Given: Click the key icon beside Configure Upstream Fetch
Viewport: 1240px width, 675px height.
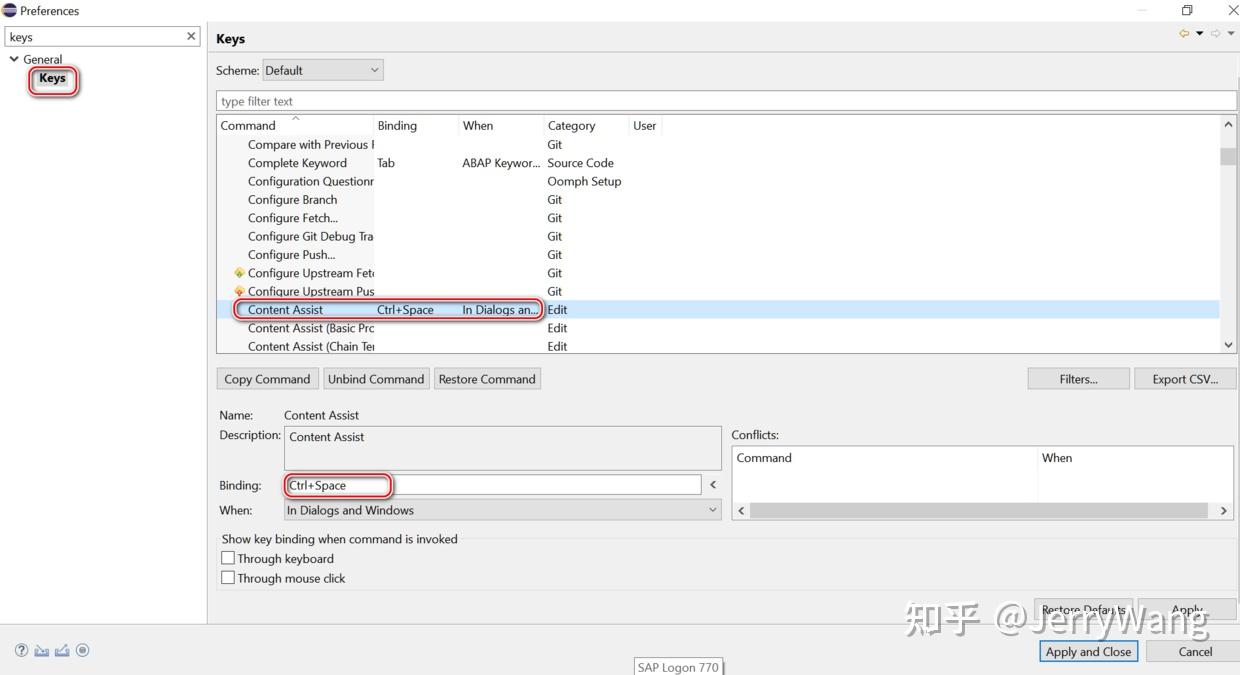Looking at the screenshot, I should pos(239,272).
